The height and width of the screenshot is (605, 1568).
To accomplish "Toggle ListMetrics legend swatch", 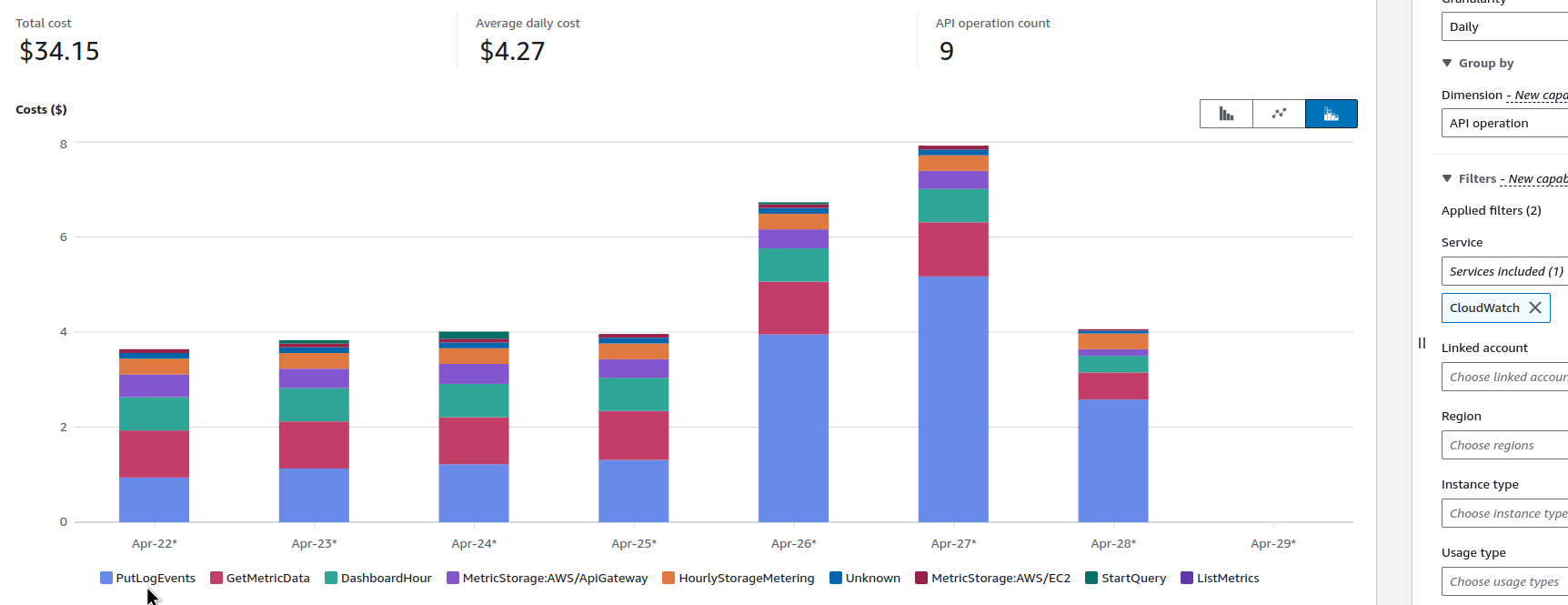I will pyautogui.click(x=1187, y=578).
